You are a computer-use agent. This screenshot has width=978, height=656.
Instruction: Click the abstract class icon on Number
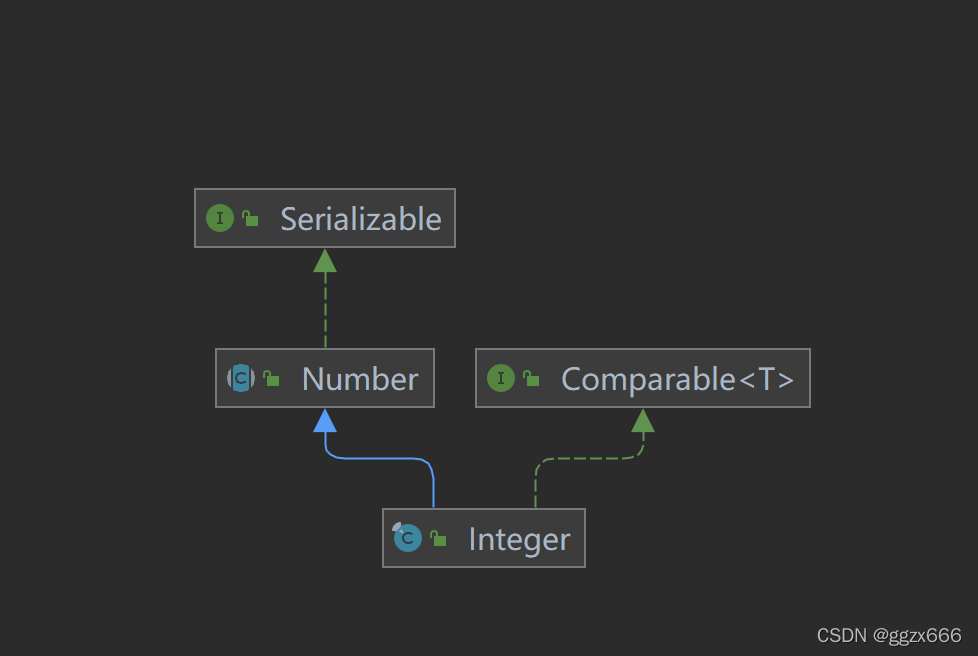point(241,378)
